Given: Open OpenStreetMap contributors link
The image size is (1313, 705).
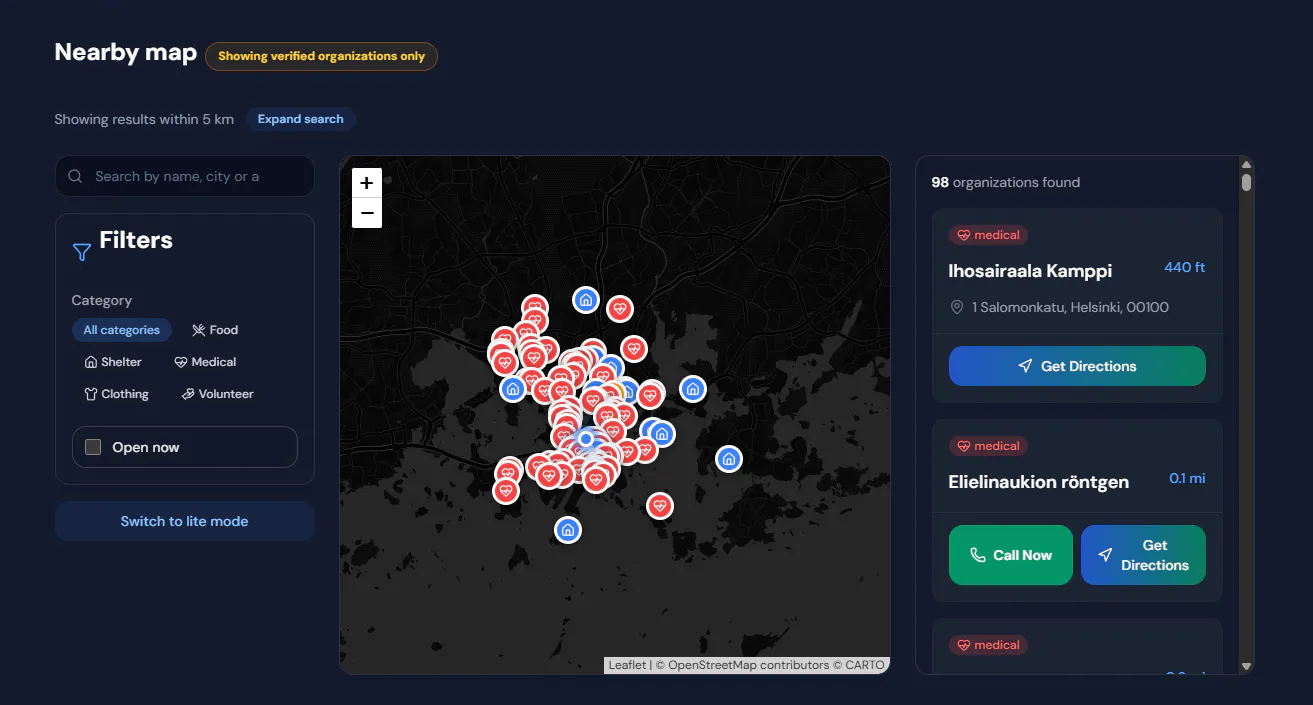Looking at the screenshot, I should tap(748, 665).
